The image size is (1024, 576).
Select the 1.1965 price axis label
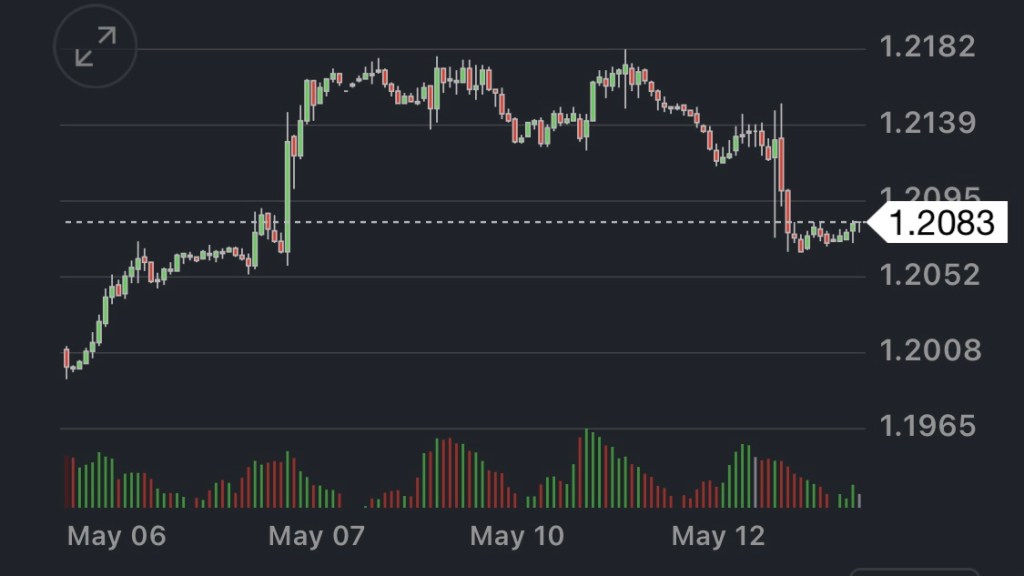click(x=926, y=426)
